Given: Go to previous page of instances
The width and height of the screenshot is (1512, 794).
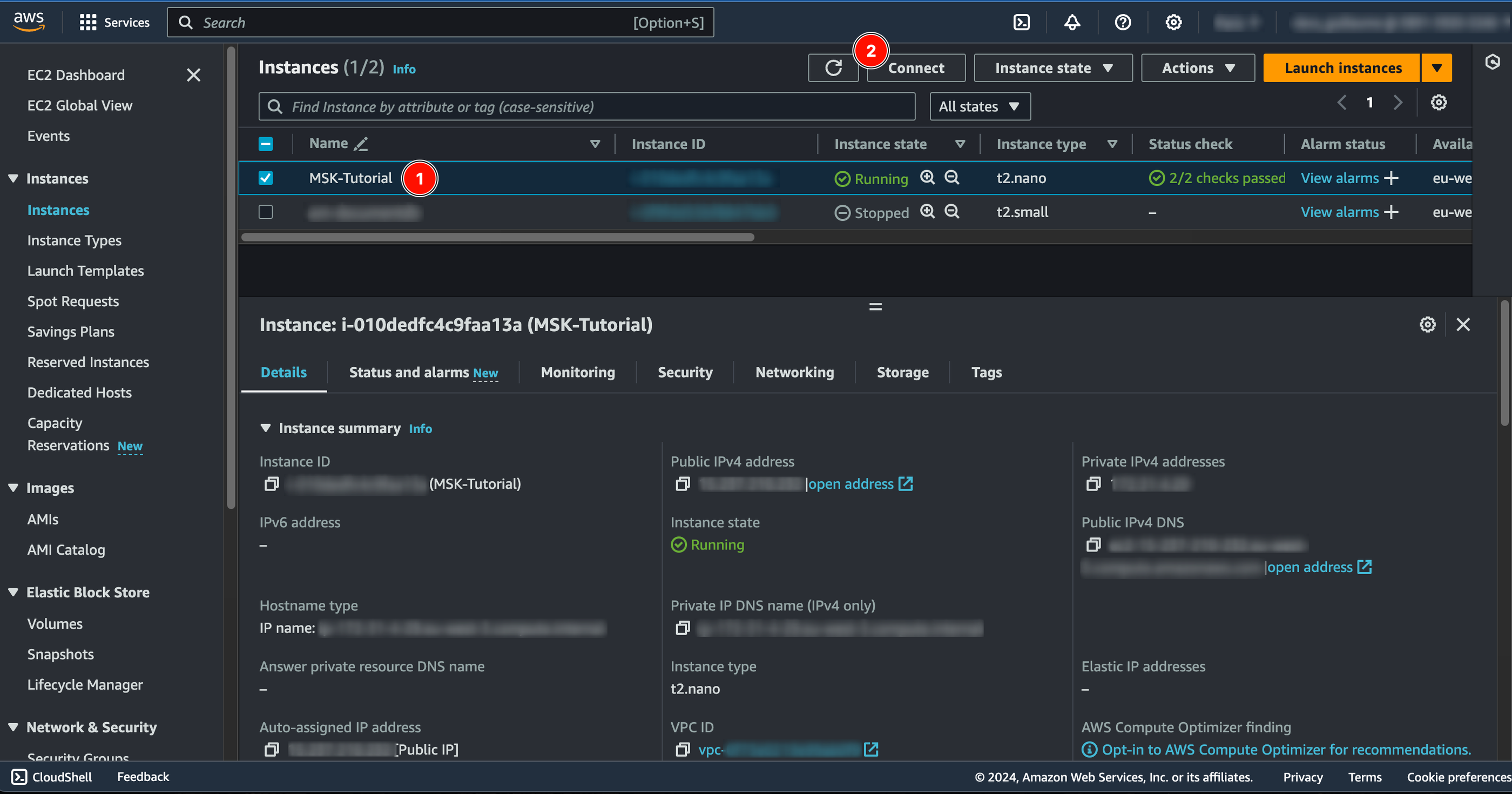Looking at the screenshot, I should click(1342, 103).
